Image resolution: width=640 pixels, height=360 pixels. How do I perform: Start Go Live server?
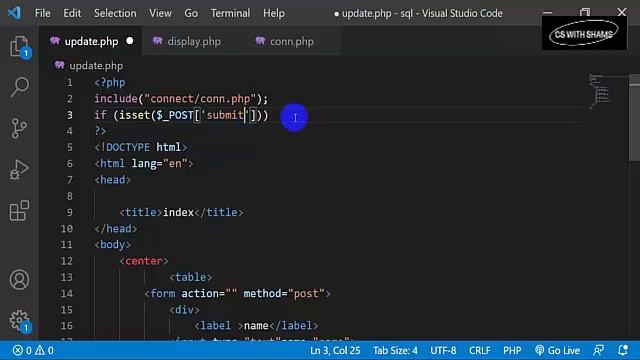[557, 350]
